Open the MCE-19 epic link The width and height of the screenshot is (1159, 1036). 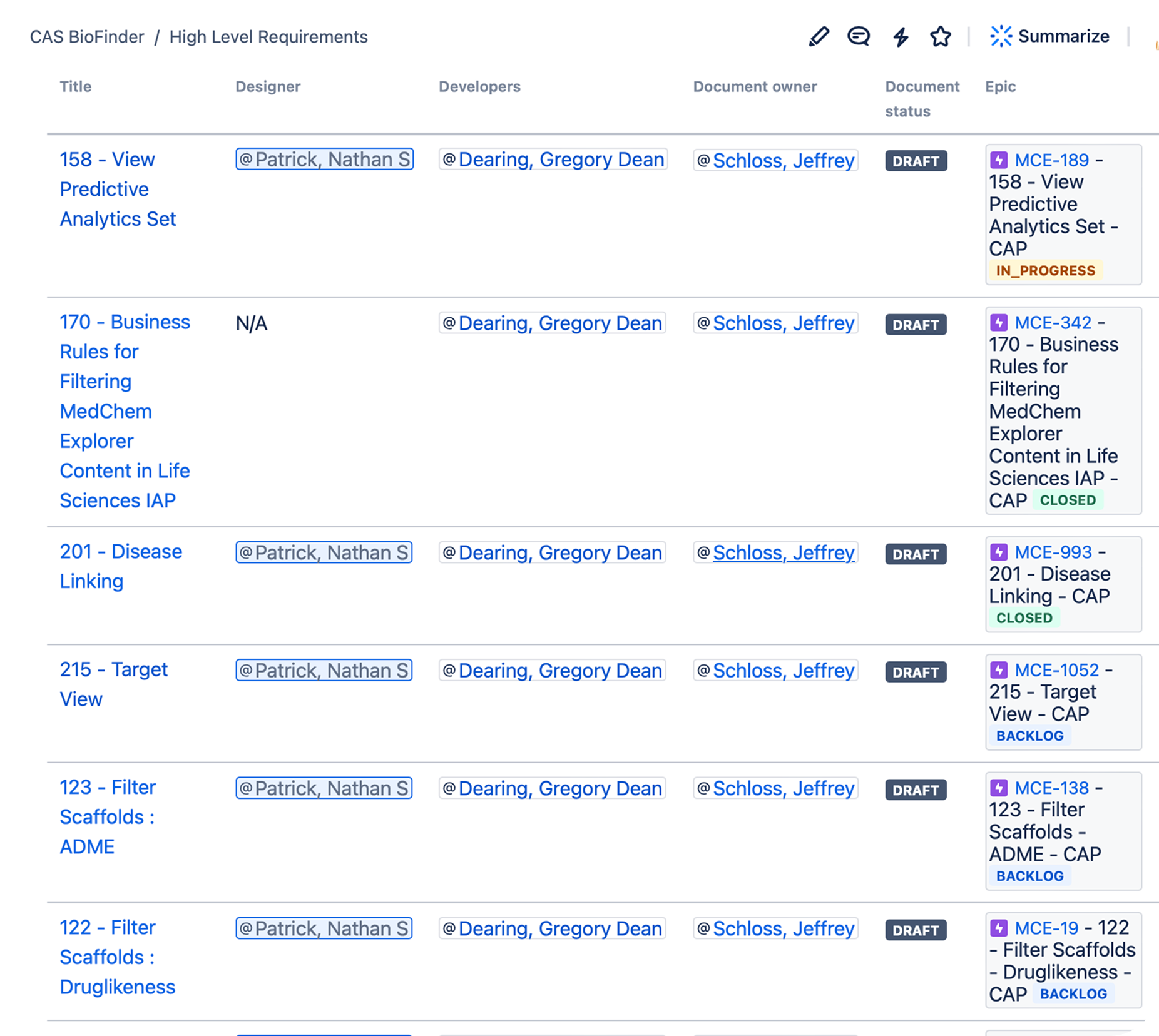point(1048,928)
